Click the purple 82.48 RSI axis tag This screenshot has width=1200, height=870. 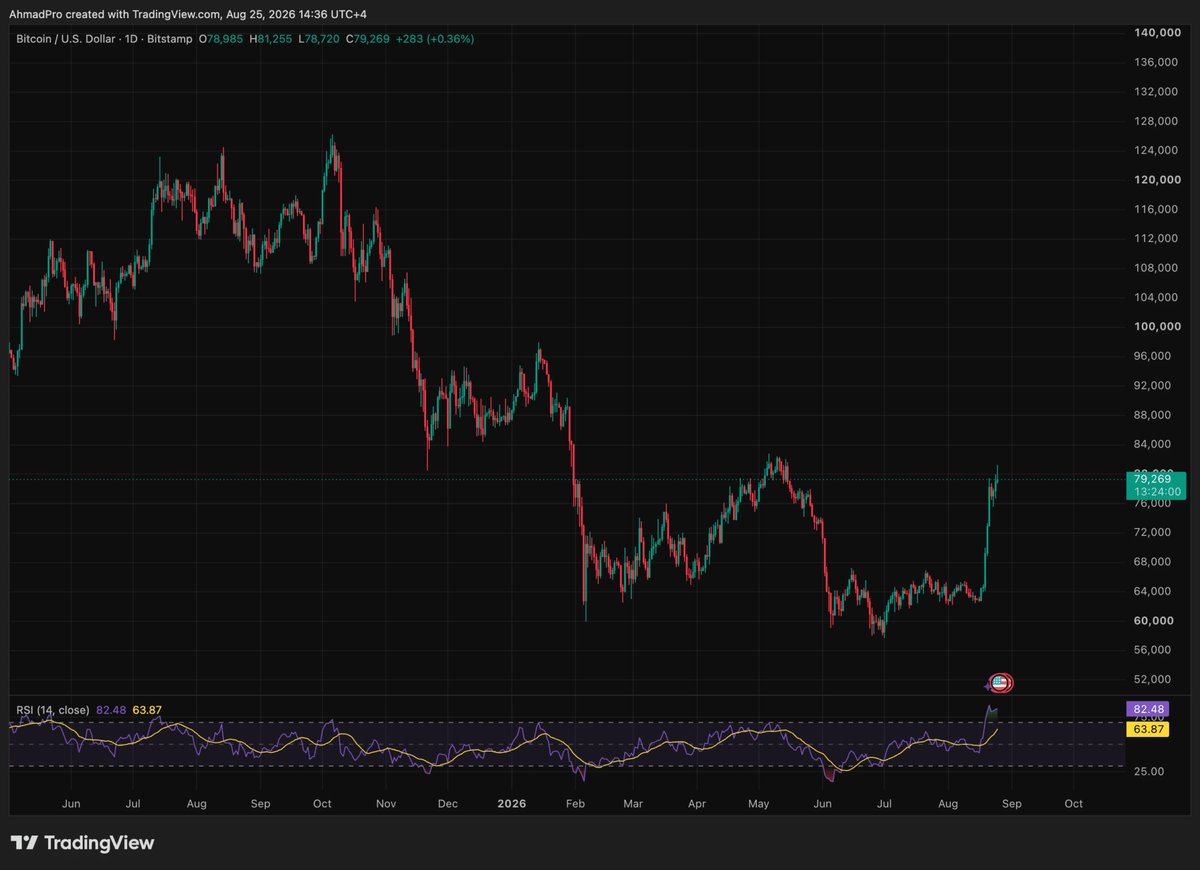coord(1147,709)
